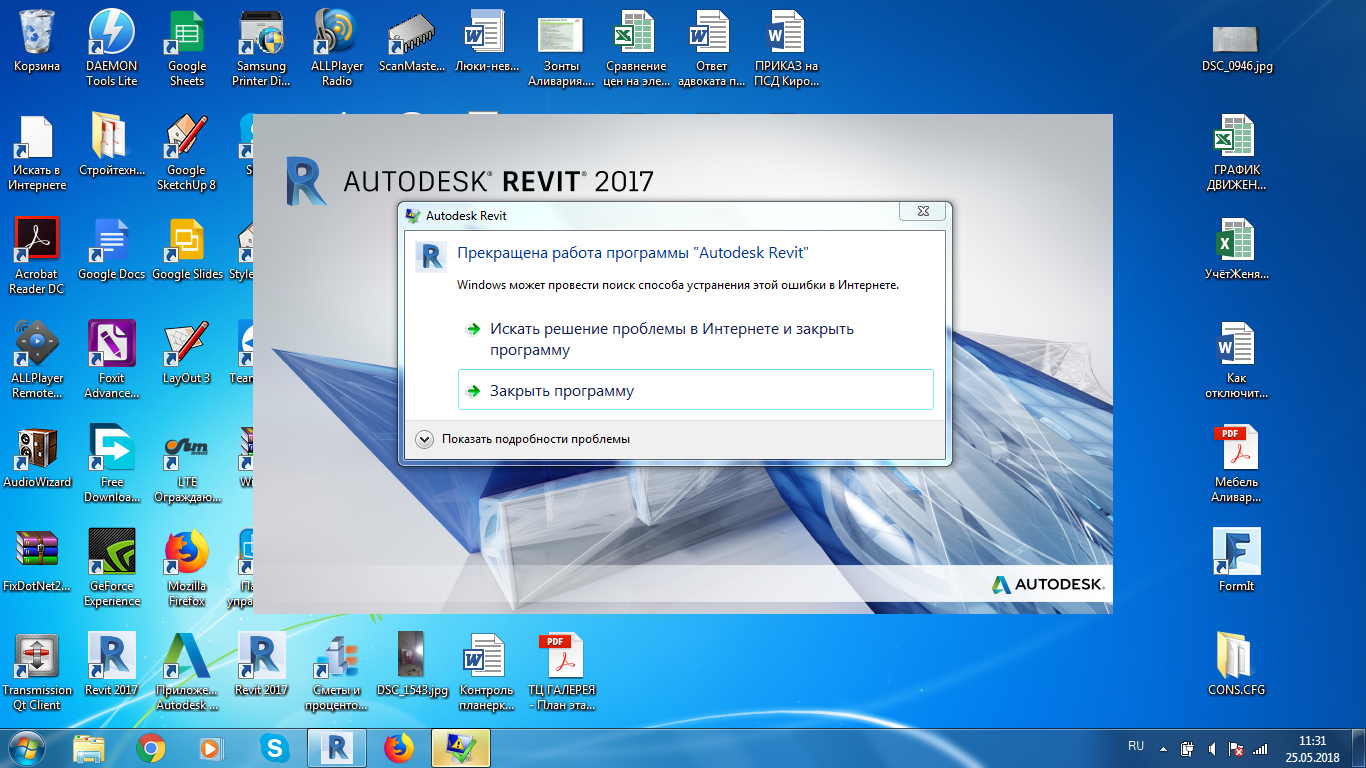Select the DSC_1543.jpg image file

(412, 665)
